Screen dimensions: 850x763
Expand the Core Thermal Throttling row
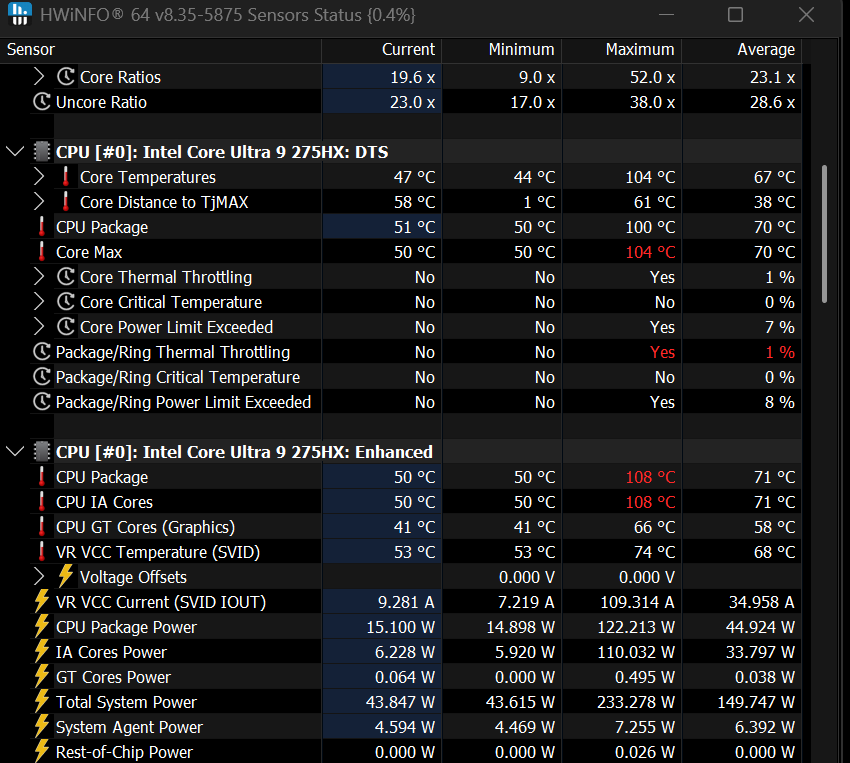[38, 276]
